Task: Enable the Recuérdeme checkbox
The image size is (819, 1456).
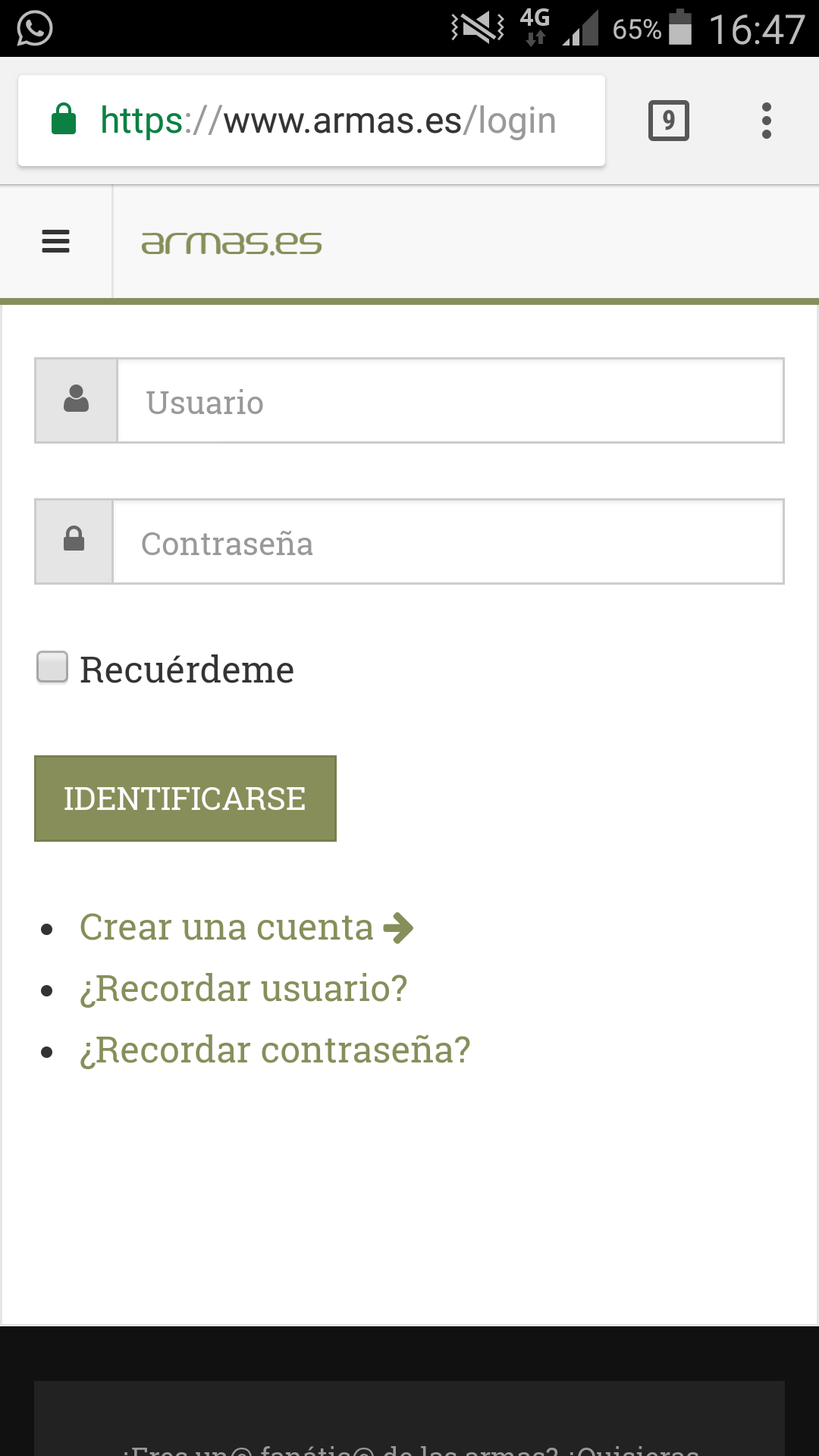Action: pos(52,667)
